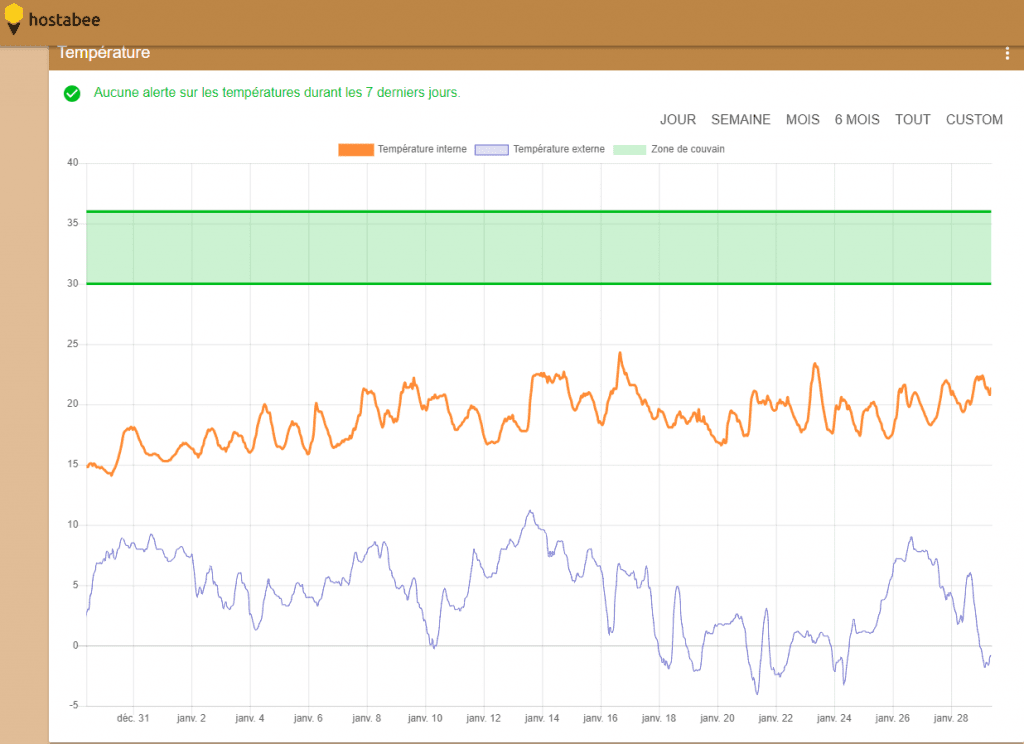Image resolution: width=1024 pixels, height=744 pixels.
Task: Select the JOUR time range
Action: [677, 120]
